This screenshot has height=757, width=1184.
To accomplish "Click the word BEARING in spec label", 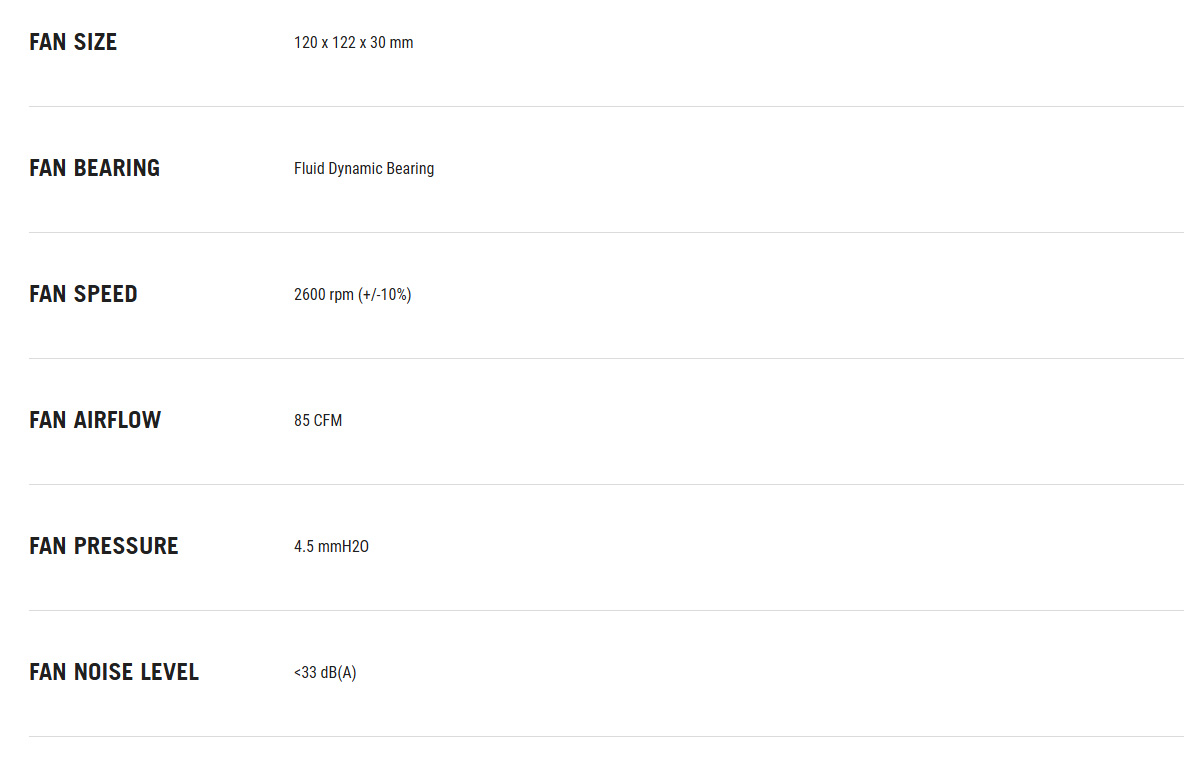I will (x=117, y=168).
